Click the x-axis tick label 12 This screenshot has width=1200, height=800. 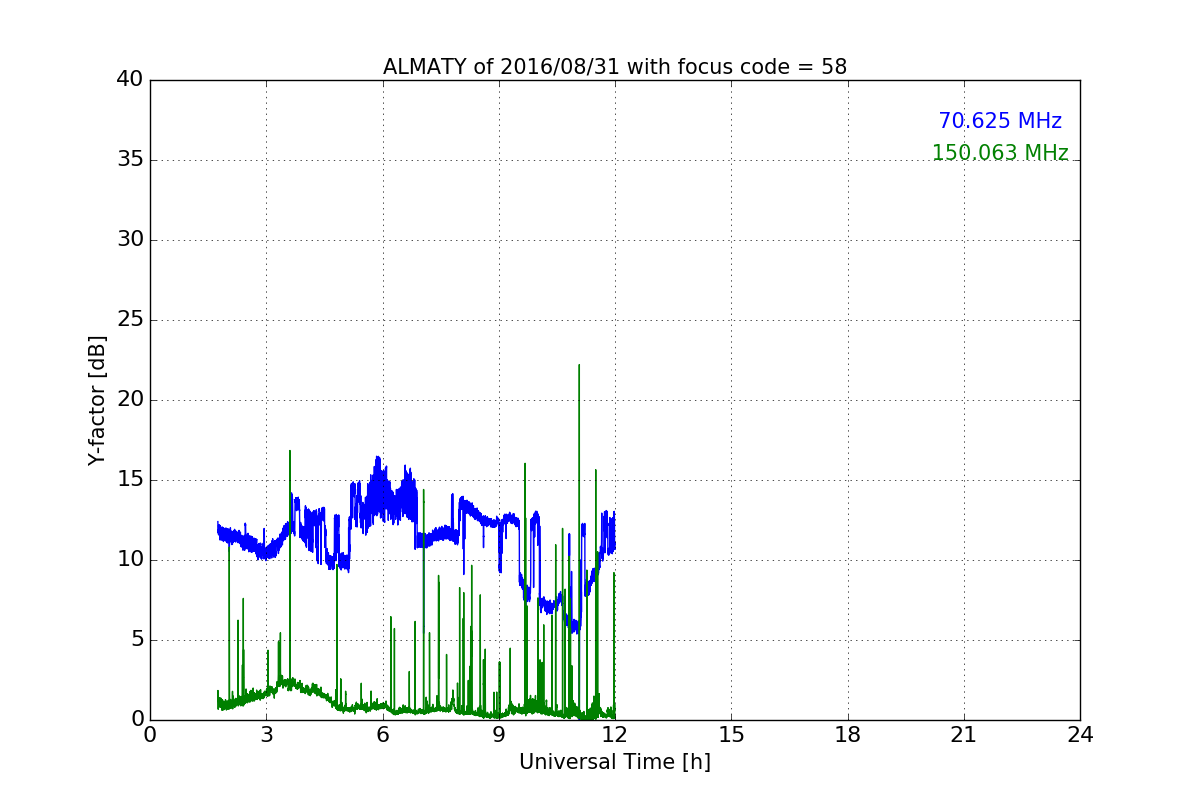click(x=615, y=735)
